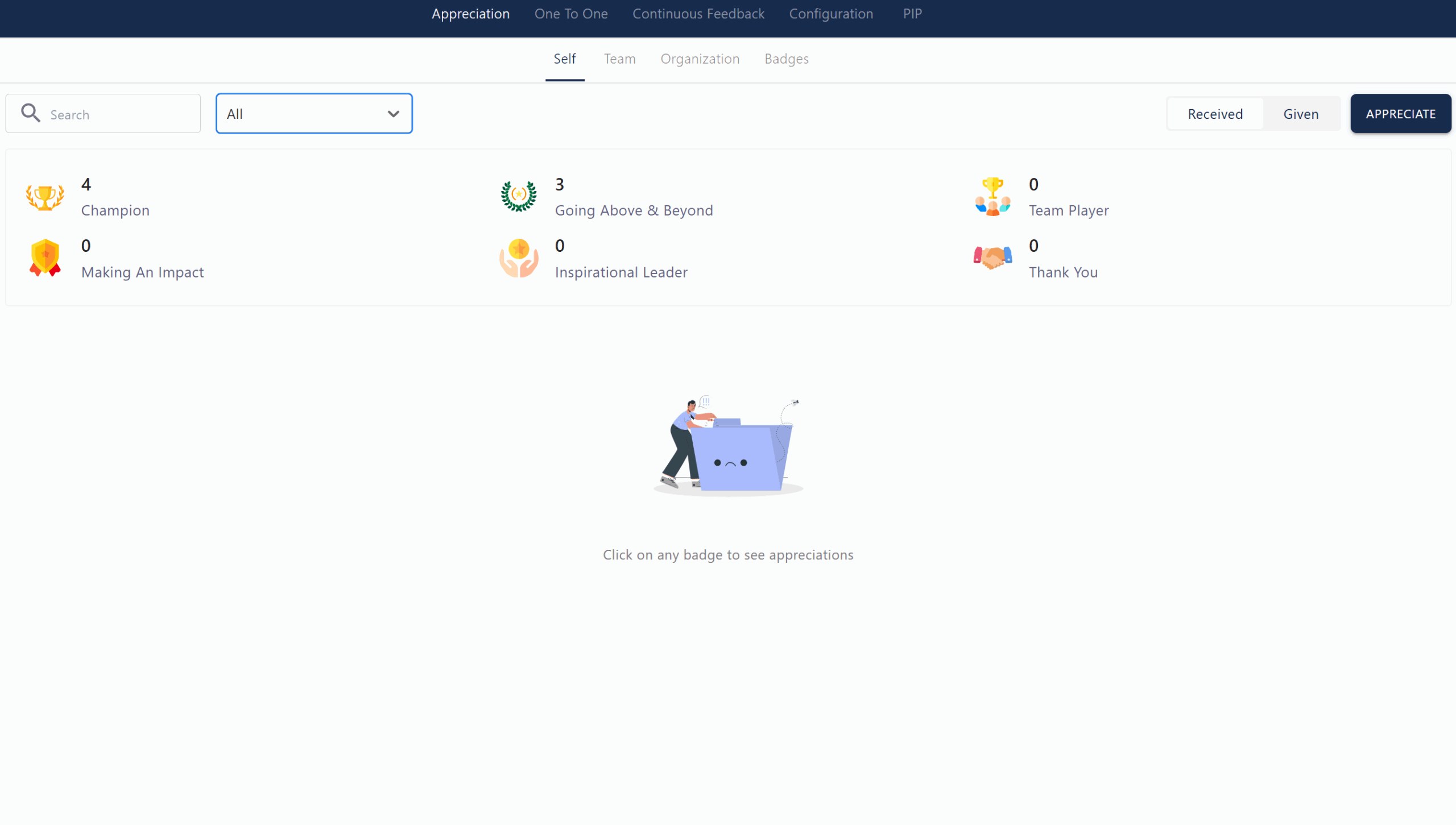The width and height of the screenshot is (1456, 825).
Task: Click the Champion label text
Action: click(x=115, y=210)
